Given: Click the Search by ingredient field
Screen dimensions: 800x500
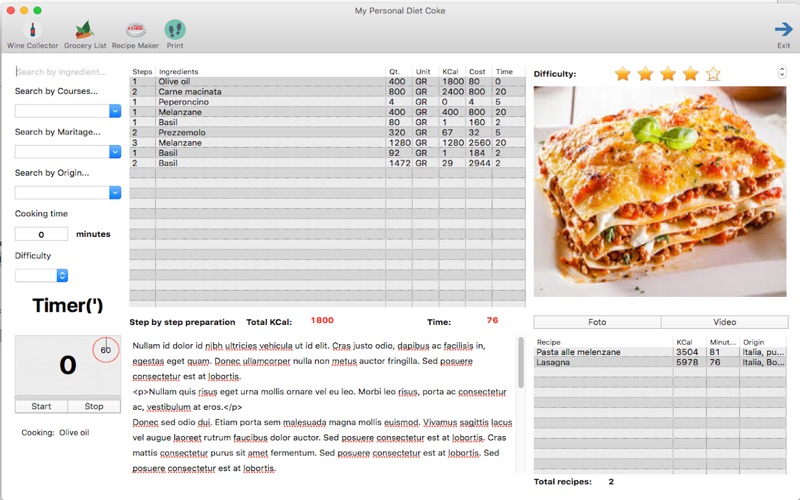Looking at the screenshot, I should point(68,72).
